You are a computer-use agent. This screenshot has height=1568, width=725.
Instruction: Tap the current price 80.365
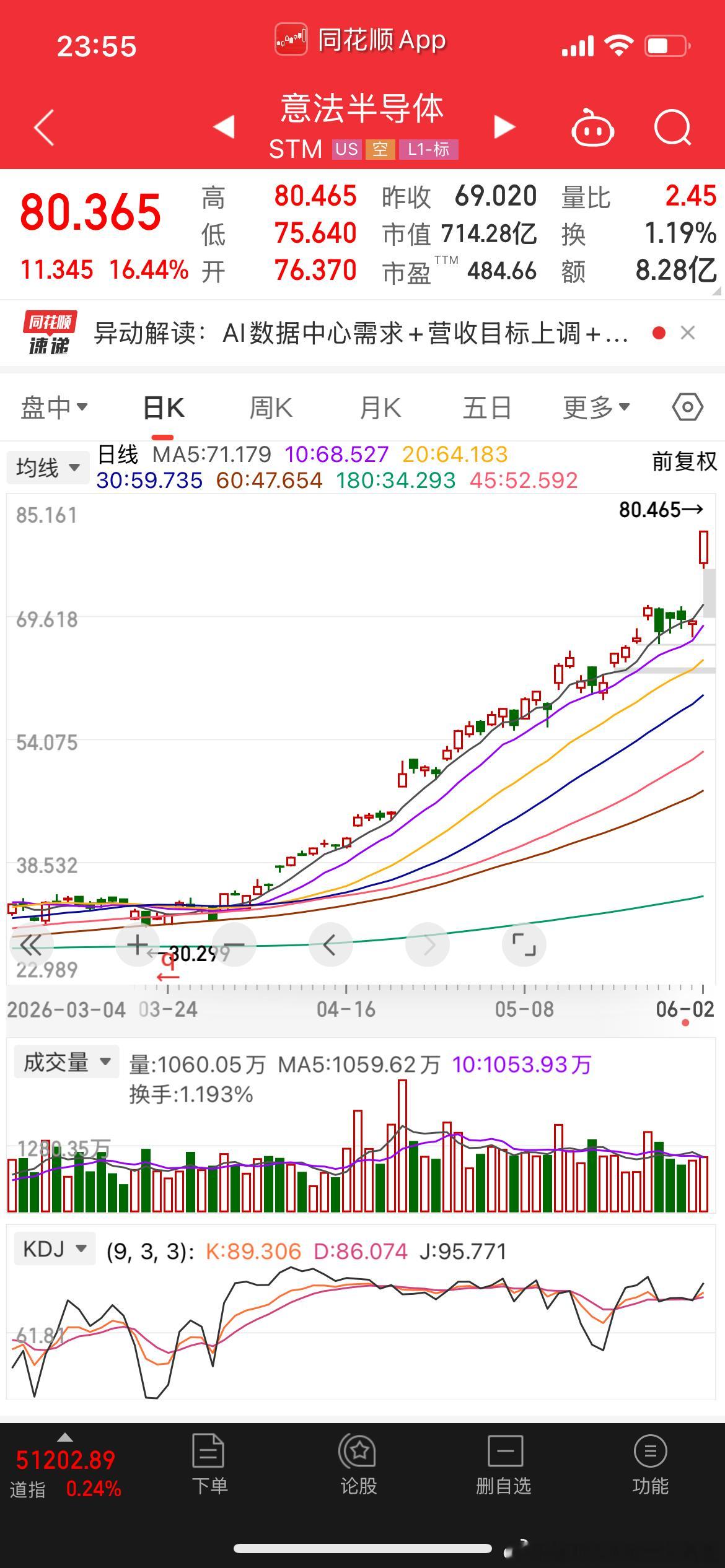[90, 212]
